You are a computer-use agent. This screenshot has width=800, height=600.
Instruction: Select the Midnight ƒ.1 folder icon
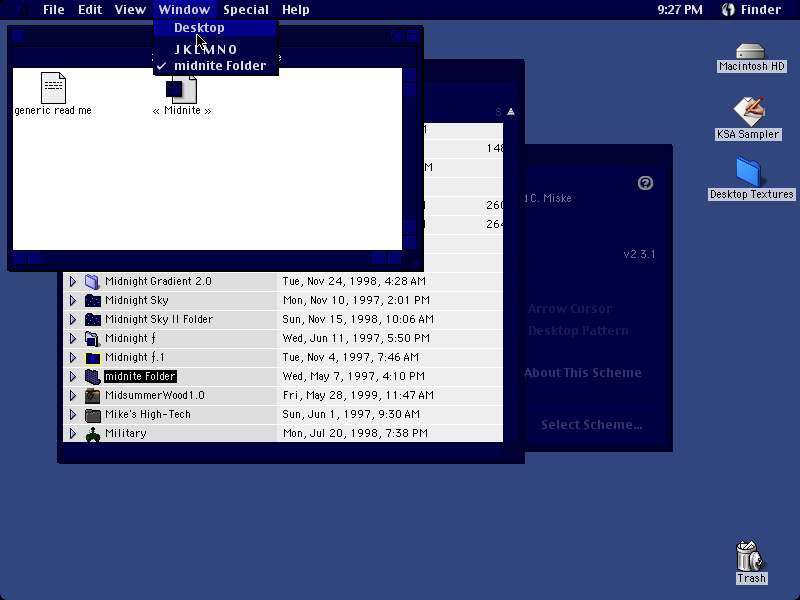(x=92, y=358)
